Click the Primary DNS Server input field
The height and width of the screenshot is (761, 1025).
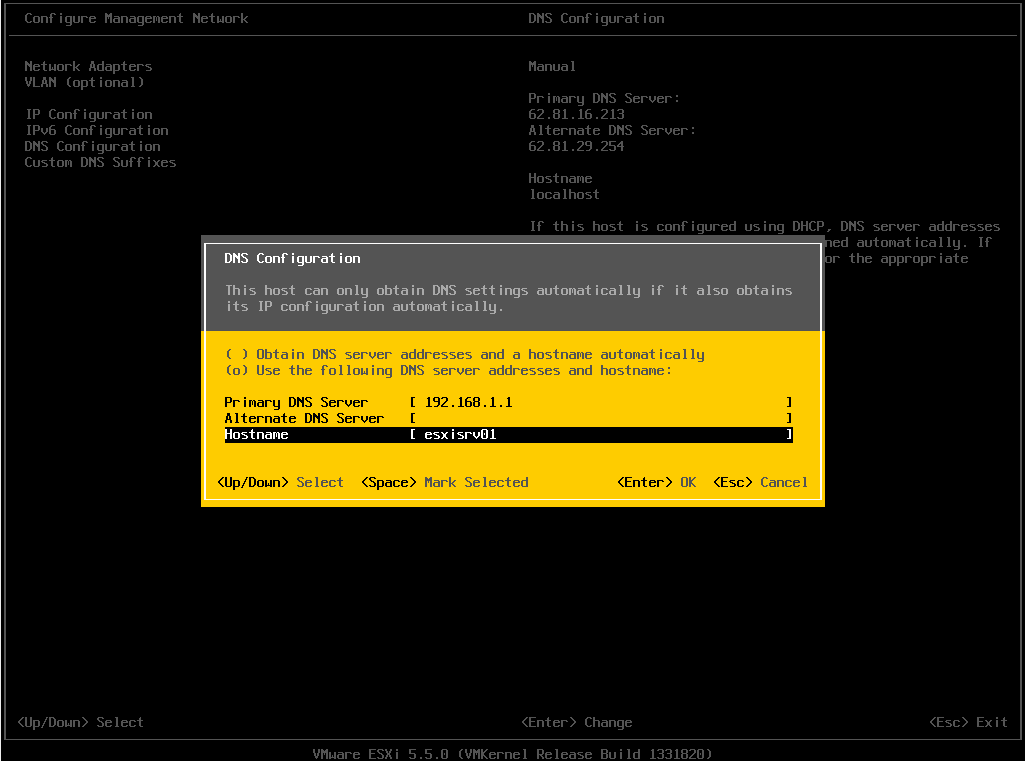pos(600,402)
